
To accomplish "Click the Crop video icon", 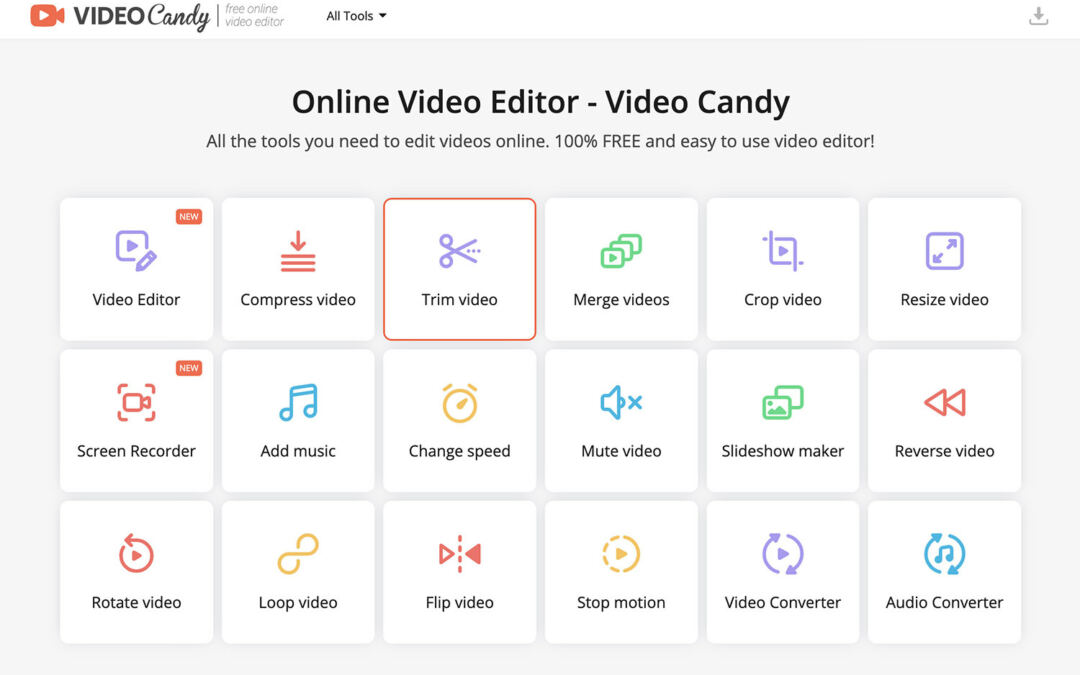I will click(782, 251).
